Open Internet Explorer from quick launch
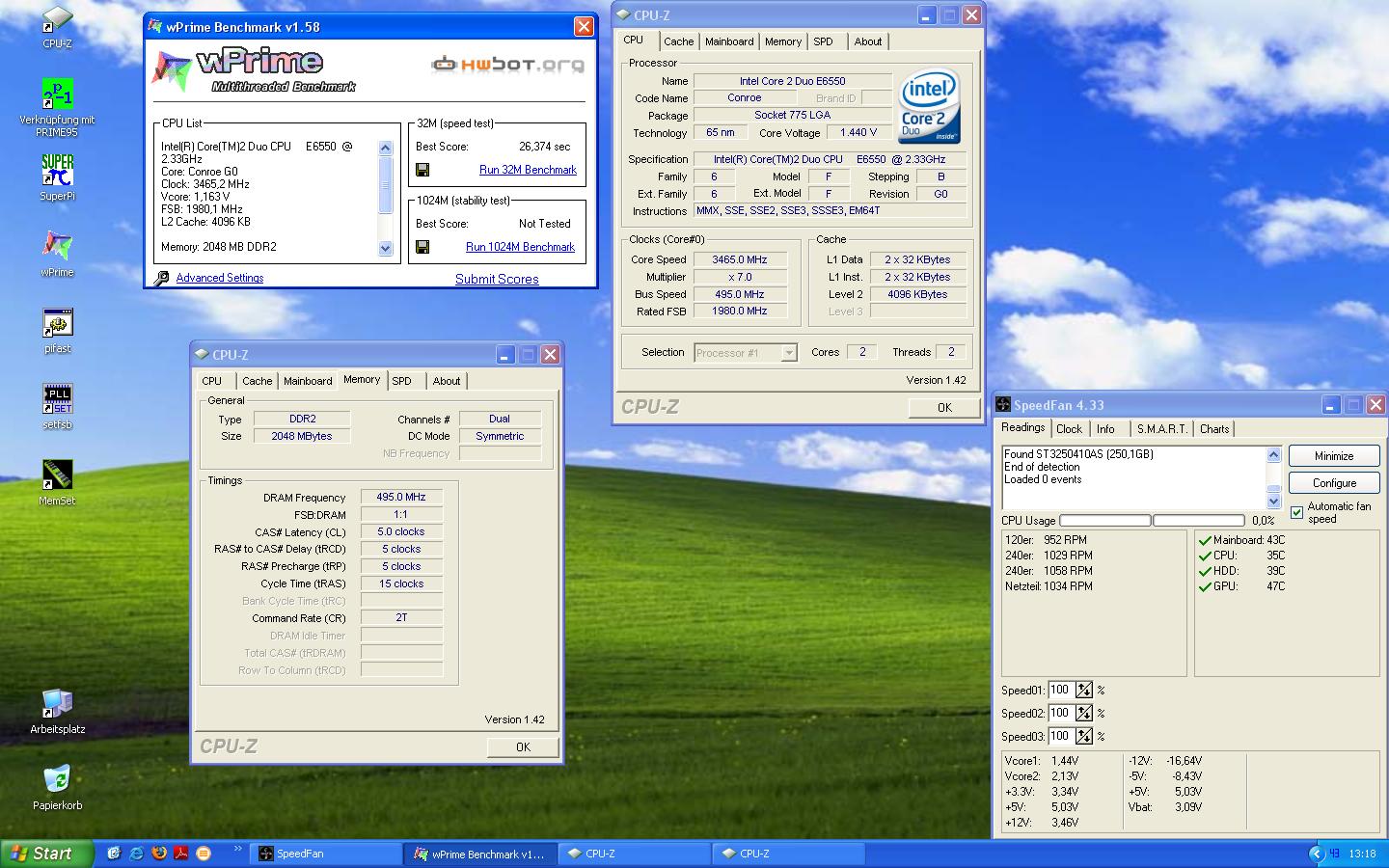This screenshot has width=1389, height=868. [x=137, y=854]
